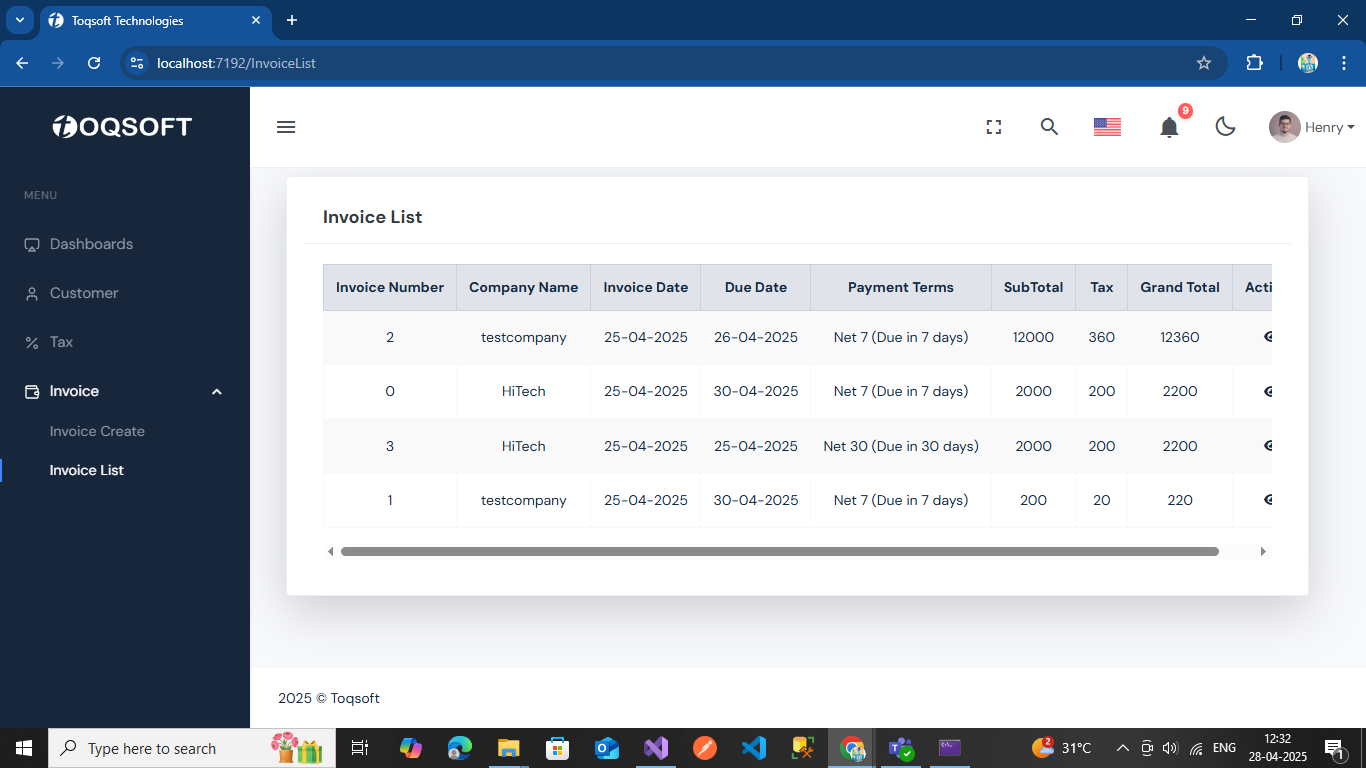Open the Invoice Create link
Viewport: 1366px width, 768px height.
(97, 431)
